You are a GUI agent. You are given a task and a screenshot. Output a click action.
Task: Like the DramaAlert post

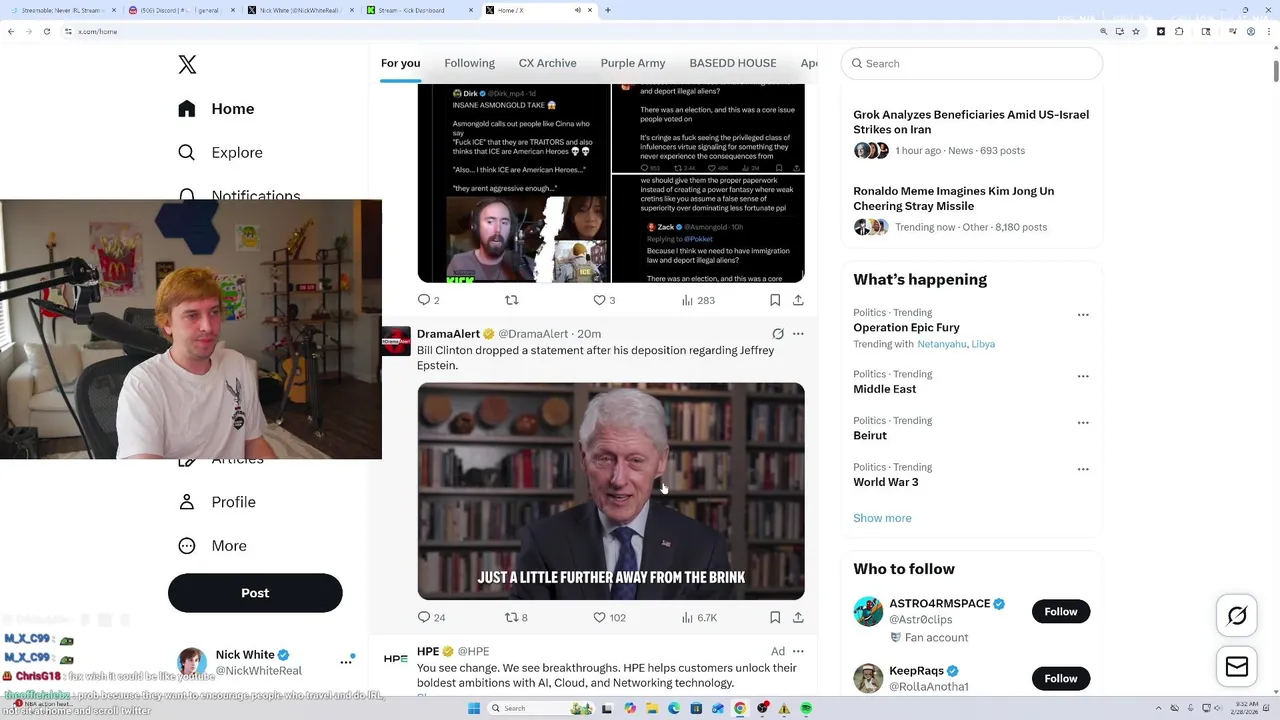click(x=609, y=617)
